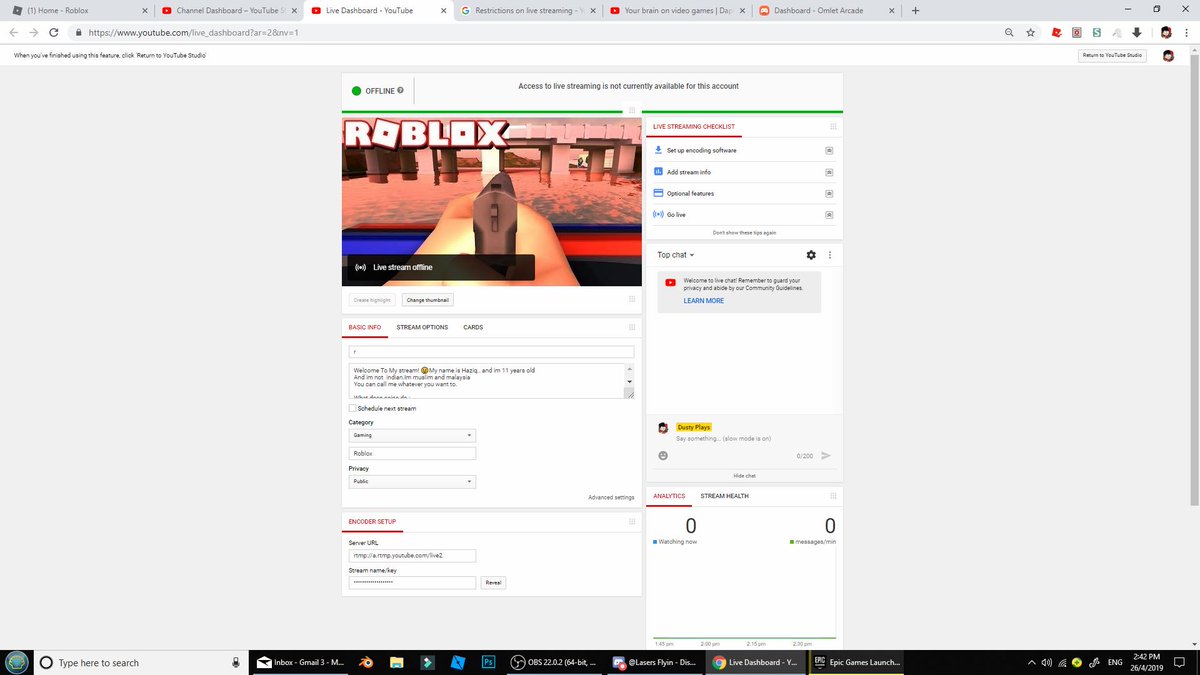The image size is (1200, 675).
Task: Open the Privacy 'Public' dropdown
Action: click(412, 481)
